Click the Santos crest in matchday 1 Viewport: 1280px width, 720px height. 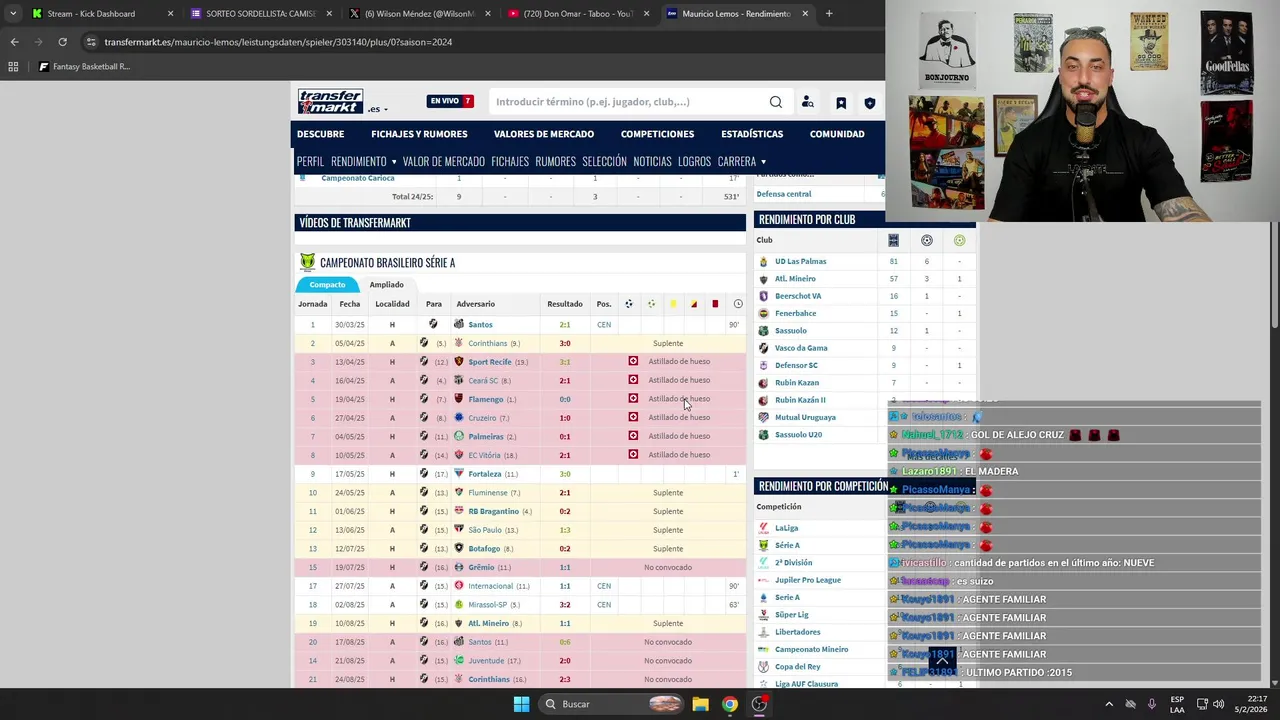click(459, 324)
